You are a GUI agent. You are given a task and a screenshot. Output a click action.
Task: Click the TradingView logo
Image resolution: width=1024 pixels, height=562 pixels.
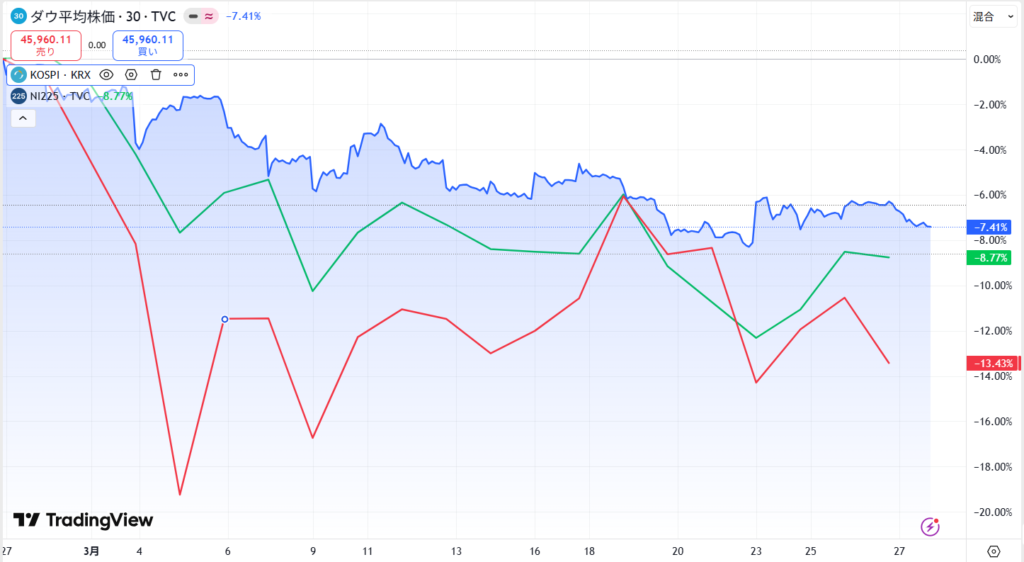(83, 520)
